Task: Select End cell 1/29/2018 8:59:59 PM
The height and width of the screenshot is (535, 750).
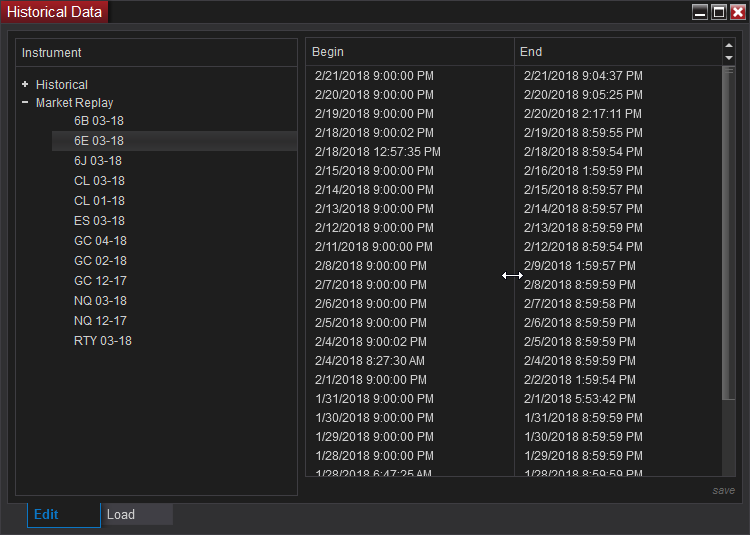Action: (584, 456)
